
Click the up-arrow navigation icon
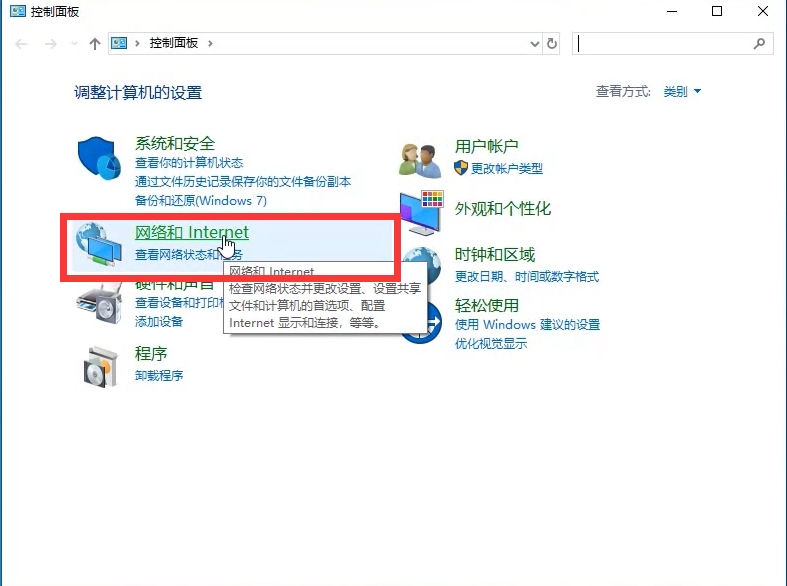(x=95, y=44)
